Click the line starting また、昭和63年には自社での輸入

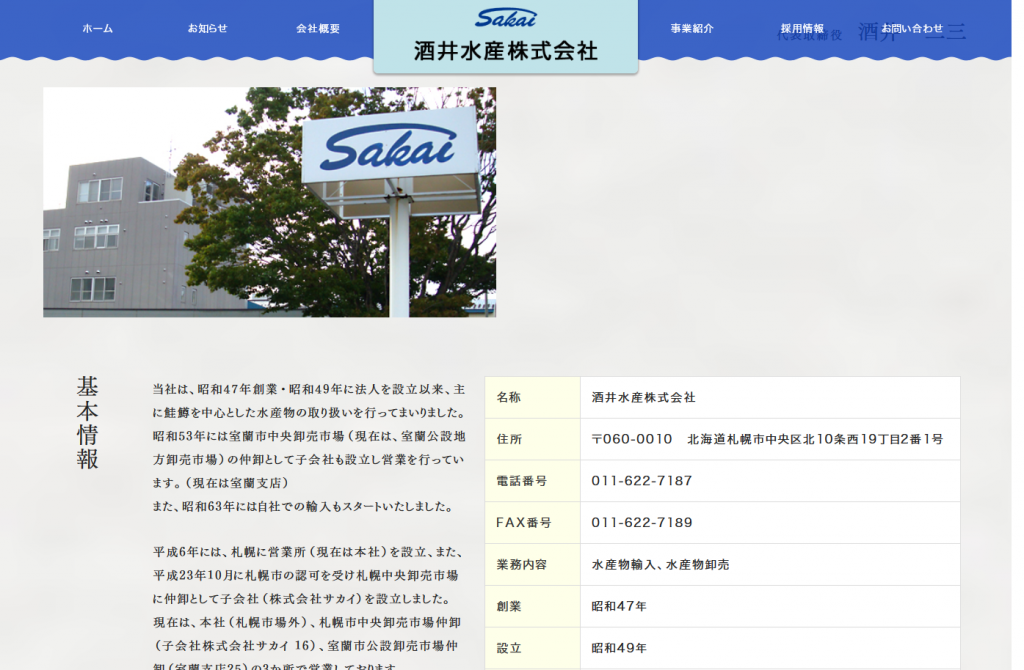tap(302, 507)
